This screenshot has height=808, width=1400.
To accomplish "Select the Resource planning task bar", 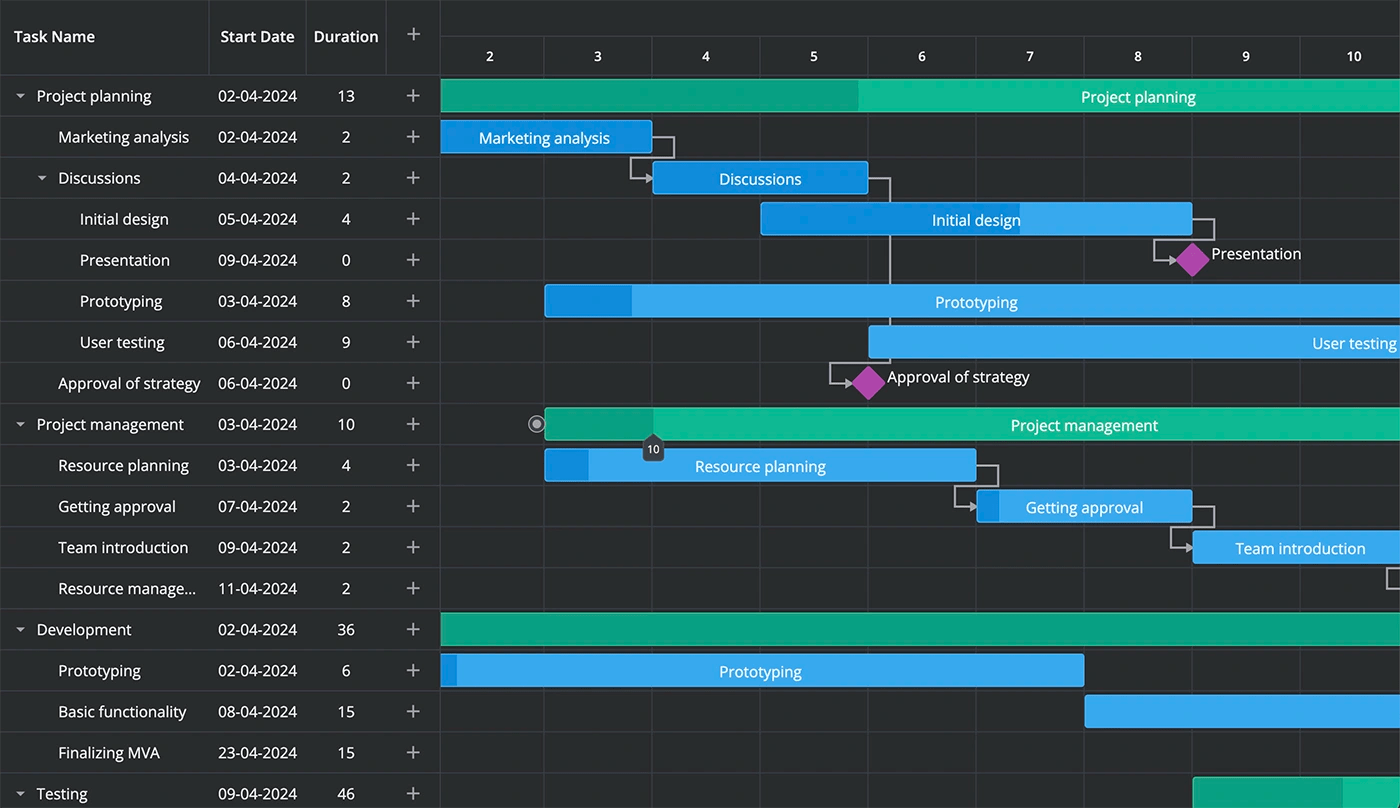I will pyautogui.click(x=760, y=465).
